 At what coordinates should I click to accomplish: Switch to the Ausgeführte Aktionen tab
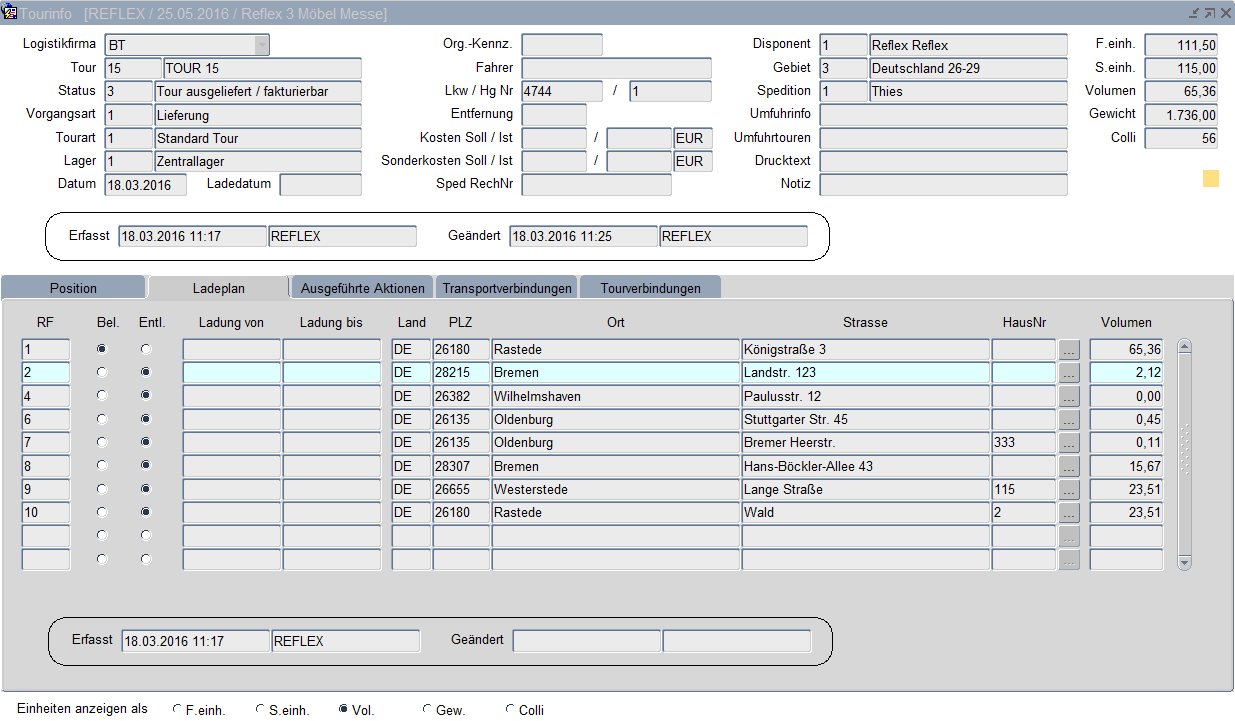coord(362,288)
